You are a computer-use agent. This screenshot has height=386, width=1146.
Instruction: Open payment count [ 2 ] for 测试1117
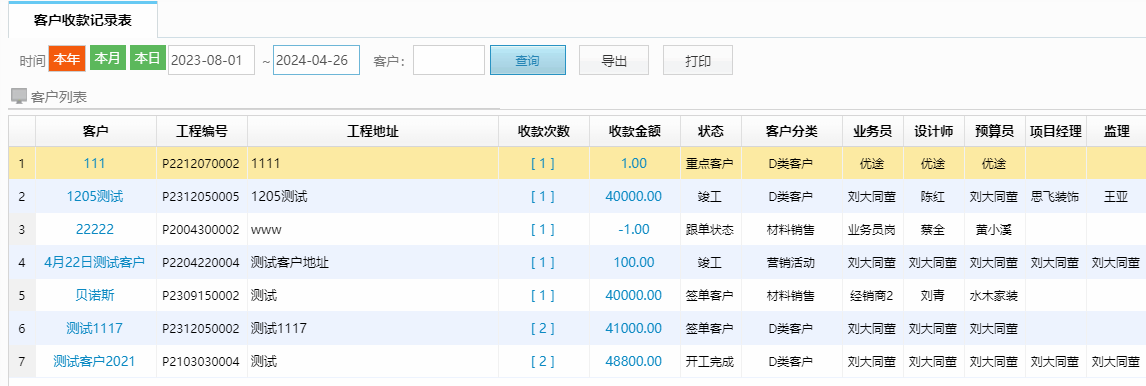(x=542, y=328)
